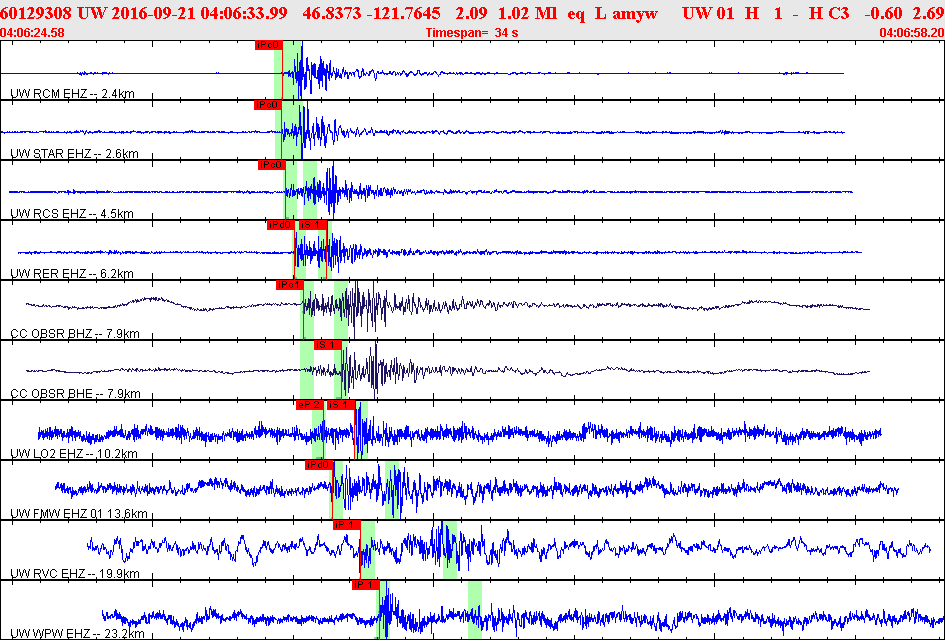Click the iP 1 pick on RVC trace

pyautogui.click(x=347, y=525)
